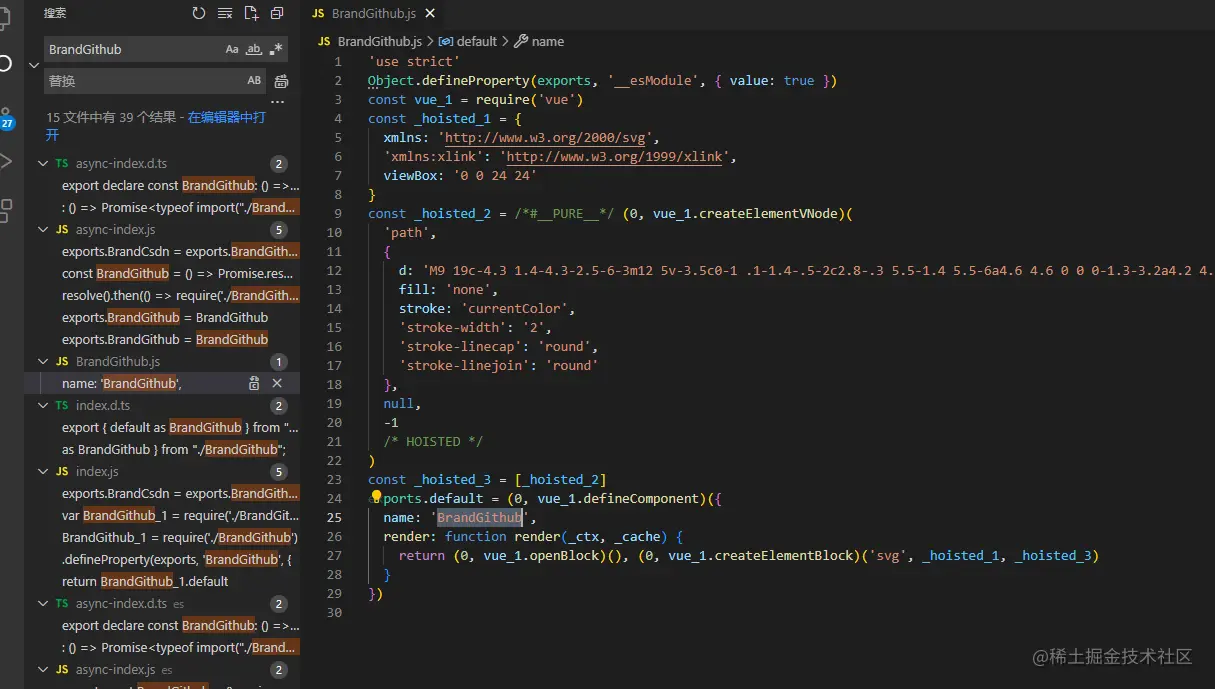The width and height of the screenshot is (1215, 689).
Task: Open the Run and Debug view
Action: click(6, 161)
